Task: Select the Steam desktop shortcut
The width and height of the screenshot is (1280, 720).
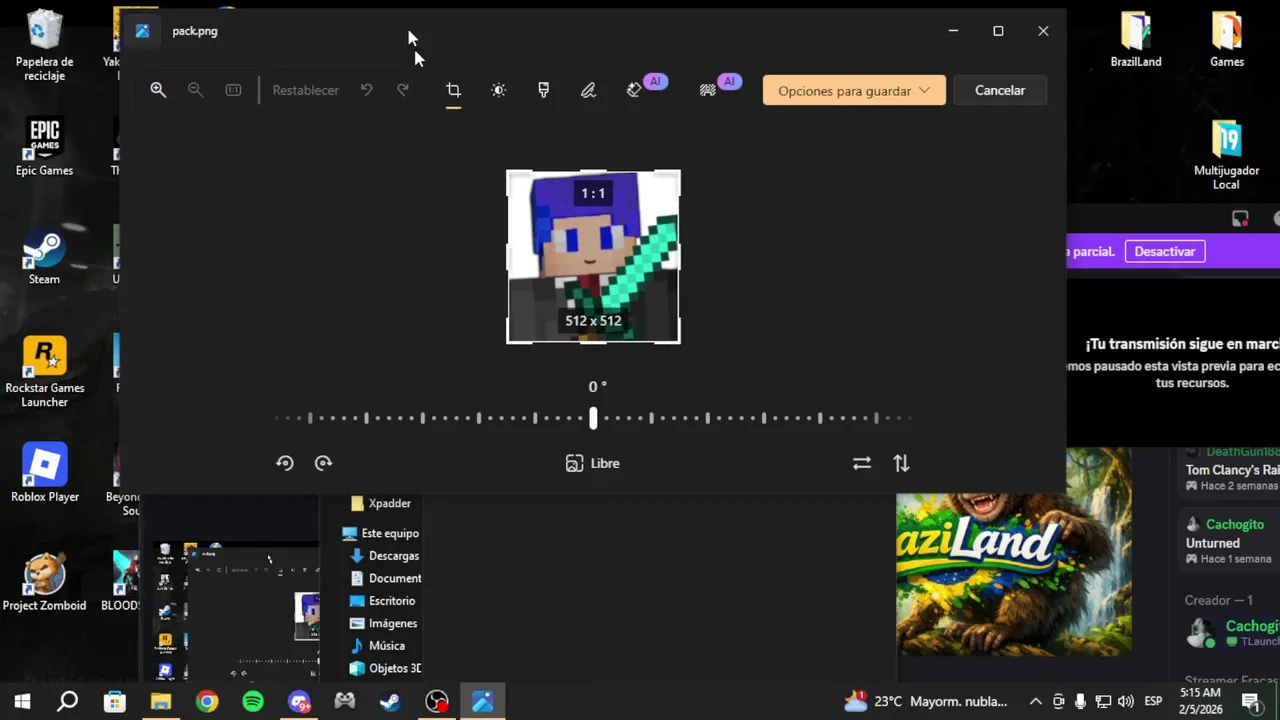Action: pos(44,257)
